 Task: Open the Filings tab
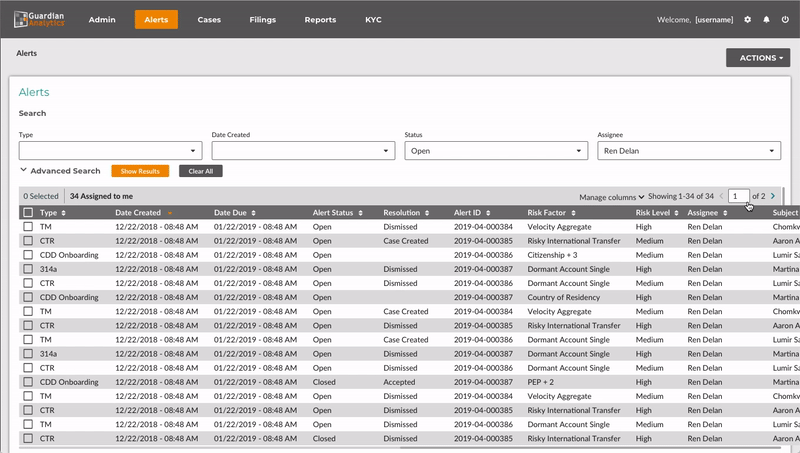click(x=263, y=19)
